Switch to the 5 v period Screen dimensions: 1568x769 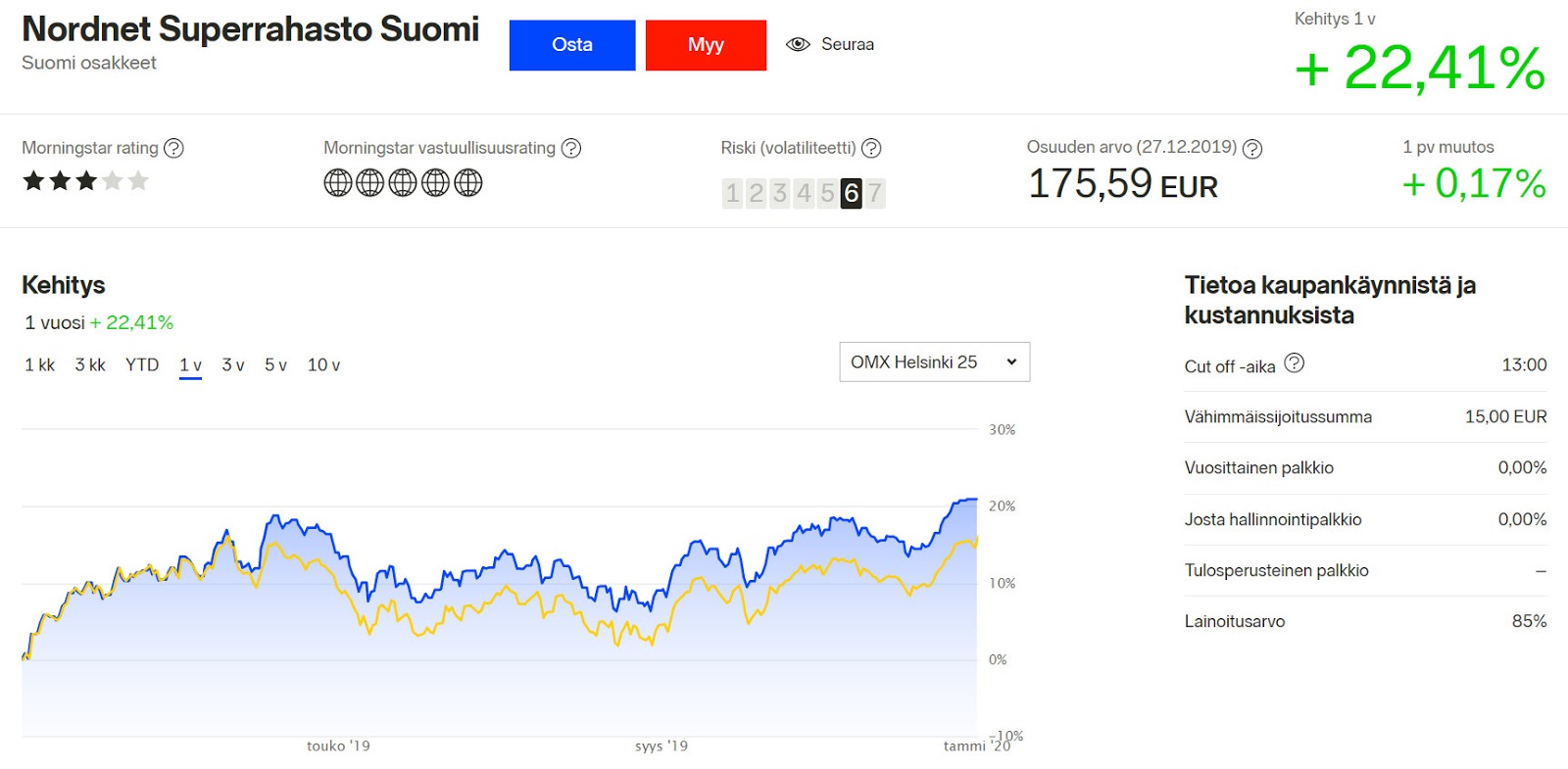pos(275,364)
